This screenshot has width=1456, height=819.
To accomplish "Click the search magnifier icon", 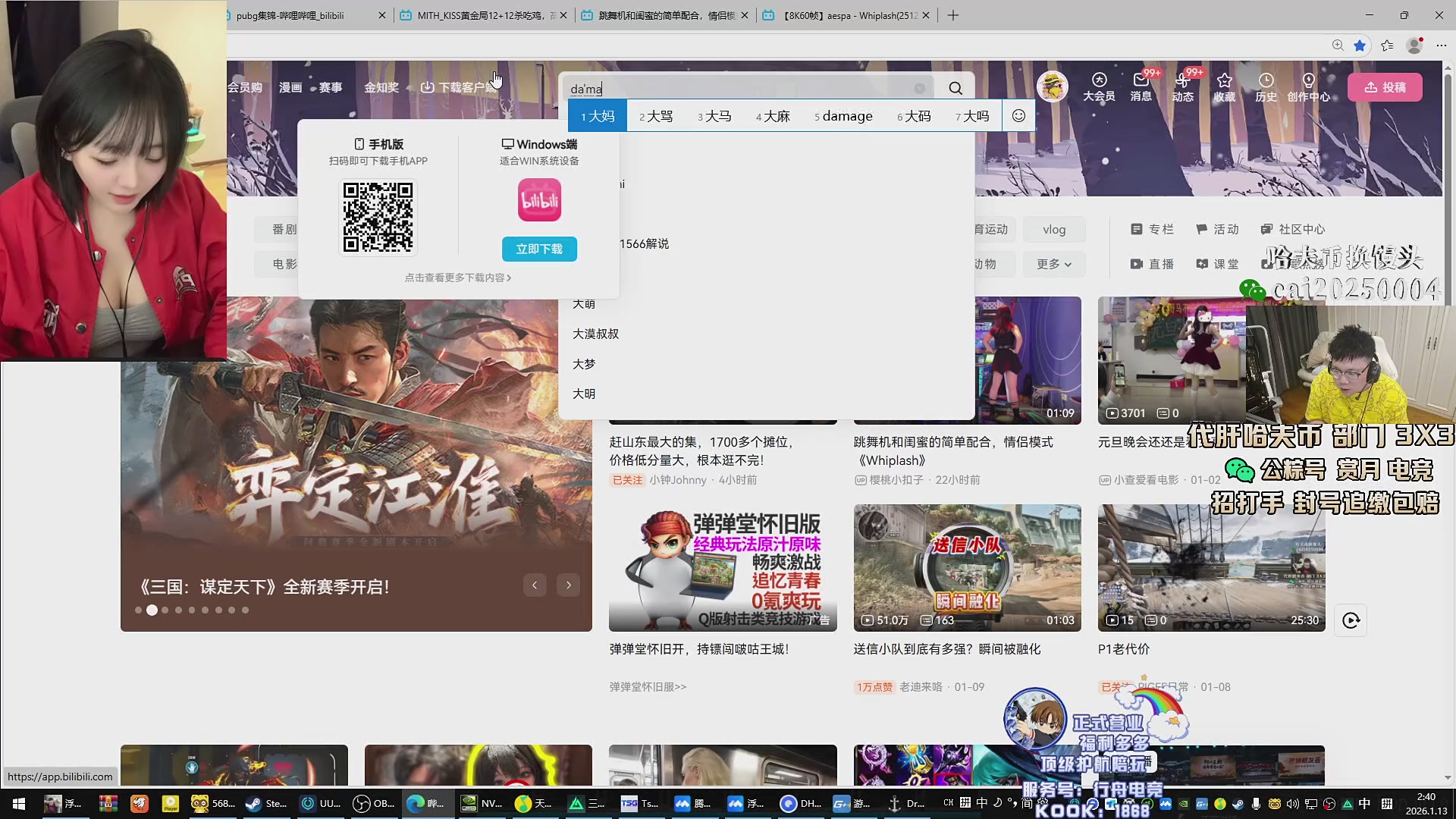I will tap(955, 89).
